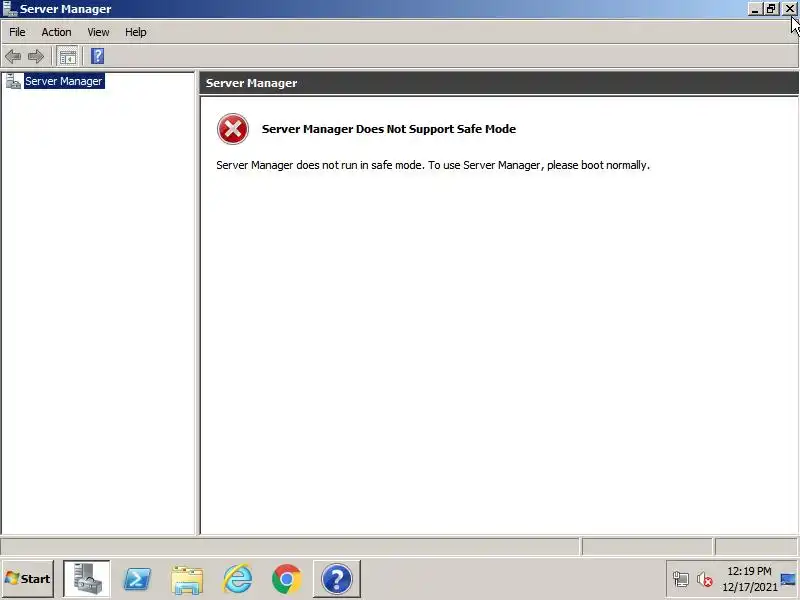
Task: Click the Back arrow toolbar icon
Action: (x=13, y=56)
